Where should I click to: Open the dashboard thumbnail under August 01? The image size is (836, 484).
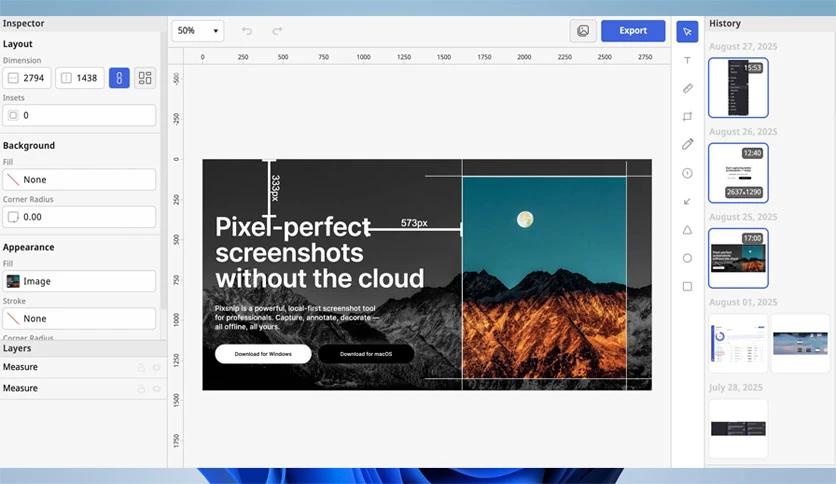738,343
